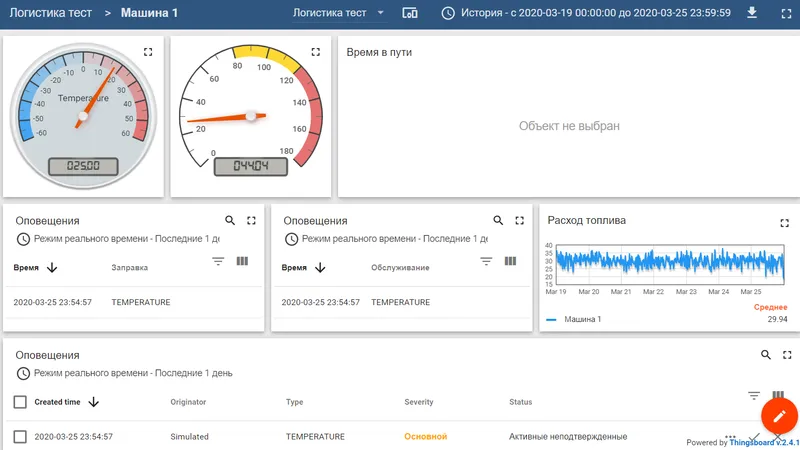Select TEMPERATURE row in 'Заправка' widget
The height and width of the screenshot is (450, 800).
134,302
